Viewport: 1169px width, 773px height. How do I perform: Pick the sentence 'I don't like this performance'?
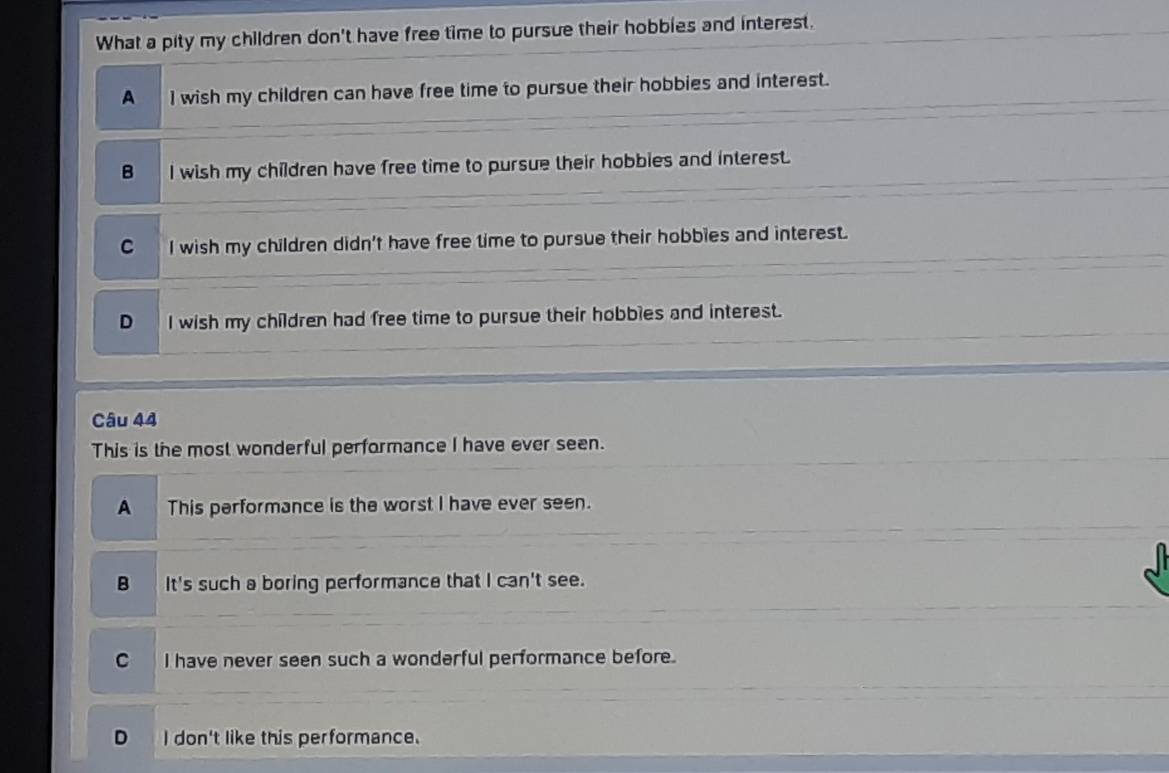click(292, 737)
